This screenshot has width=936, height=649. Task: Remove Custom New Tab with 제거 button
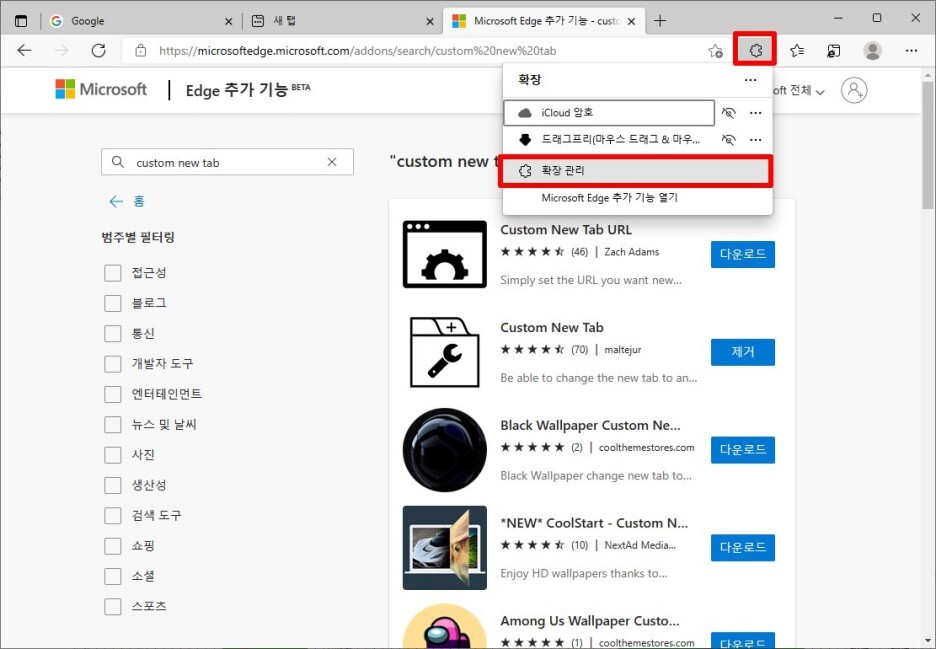tap(743, 352)
